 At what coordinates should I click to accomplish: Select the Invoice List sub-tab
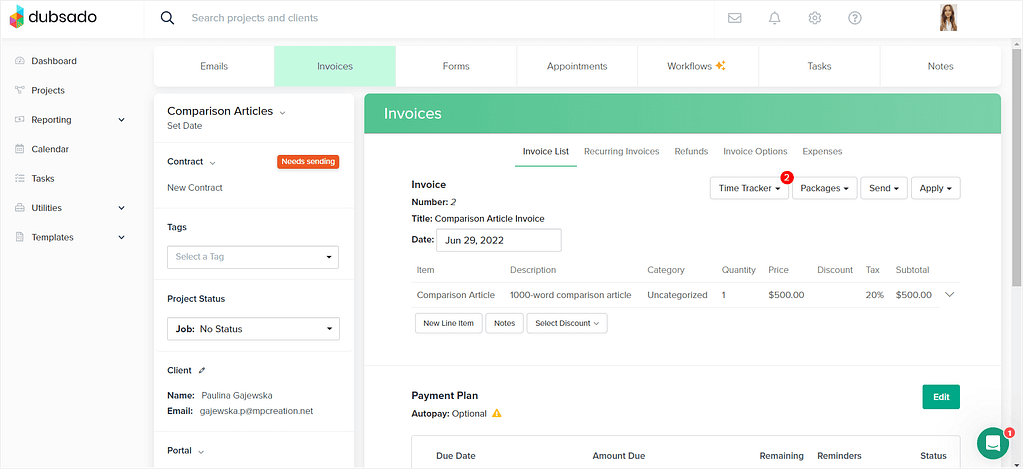point(545,151)
